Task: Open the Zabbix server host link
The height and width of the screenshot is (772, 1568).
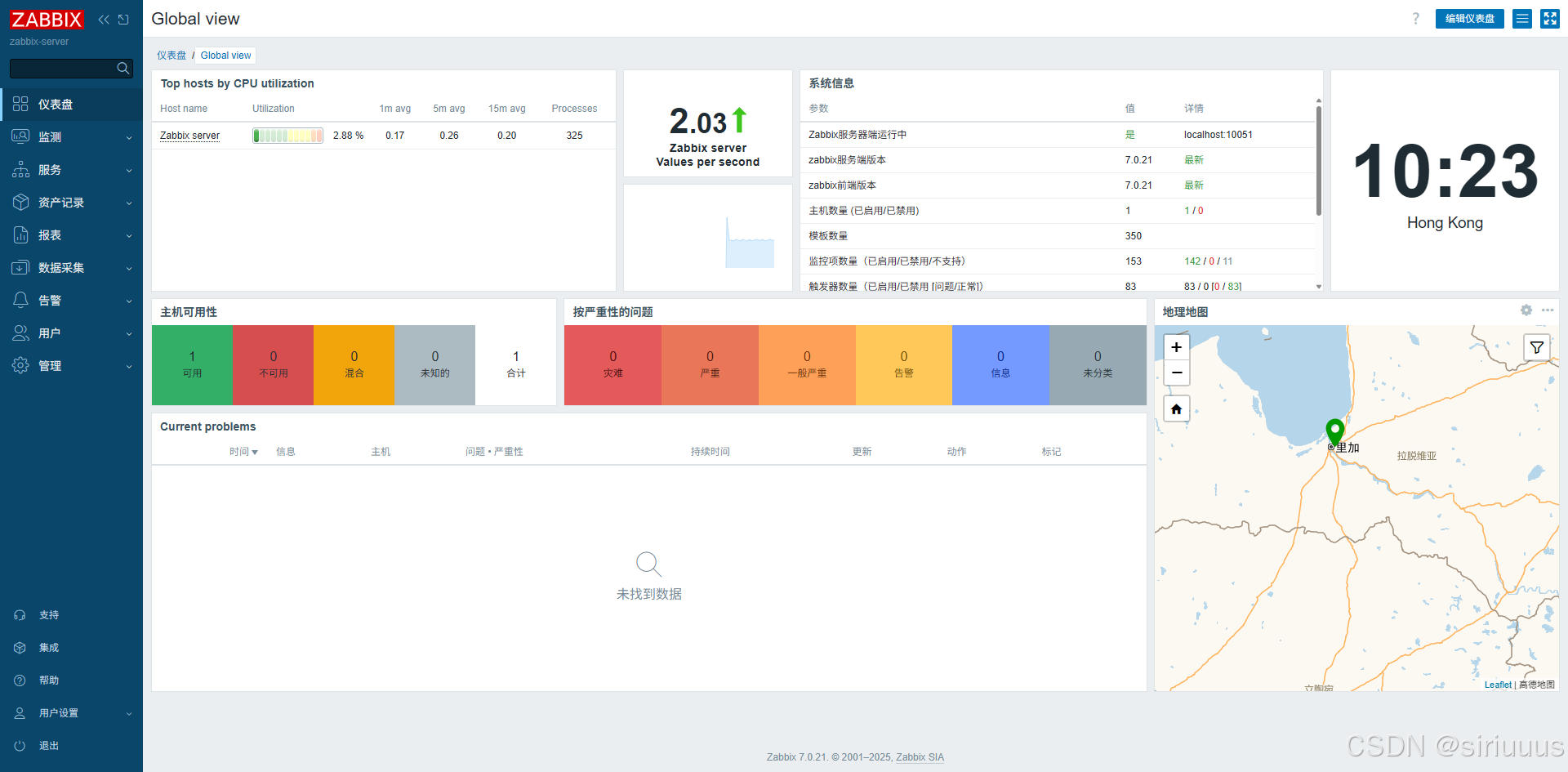Action: (x=189, y=136)
